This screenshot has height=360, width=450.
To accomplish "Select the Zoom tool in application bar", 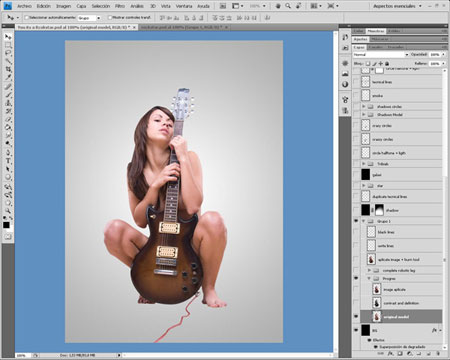I will [x=288, y=6].
